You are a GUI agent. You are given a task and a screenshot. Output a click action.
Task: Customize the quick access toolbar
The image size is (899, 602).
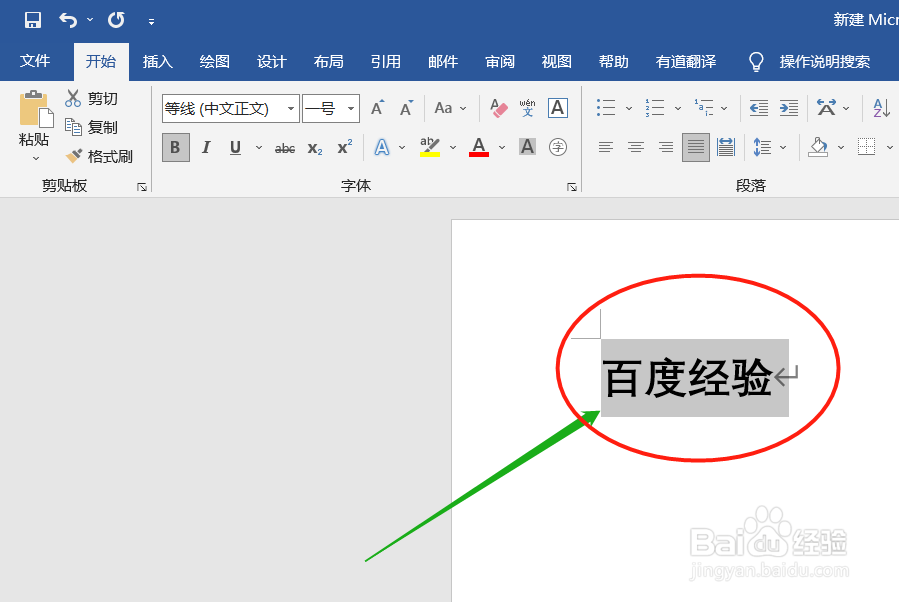tap(151, 22)
